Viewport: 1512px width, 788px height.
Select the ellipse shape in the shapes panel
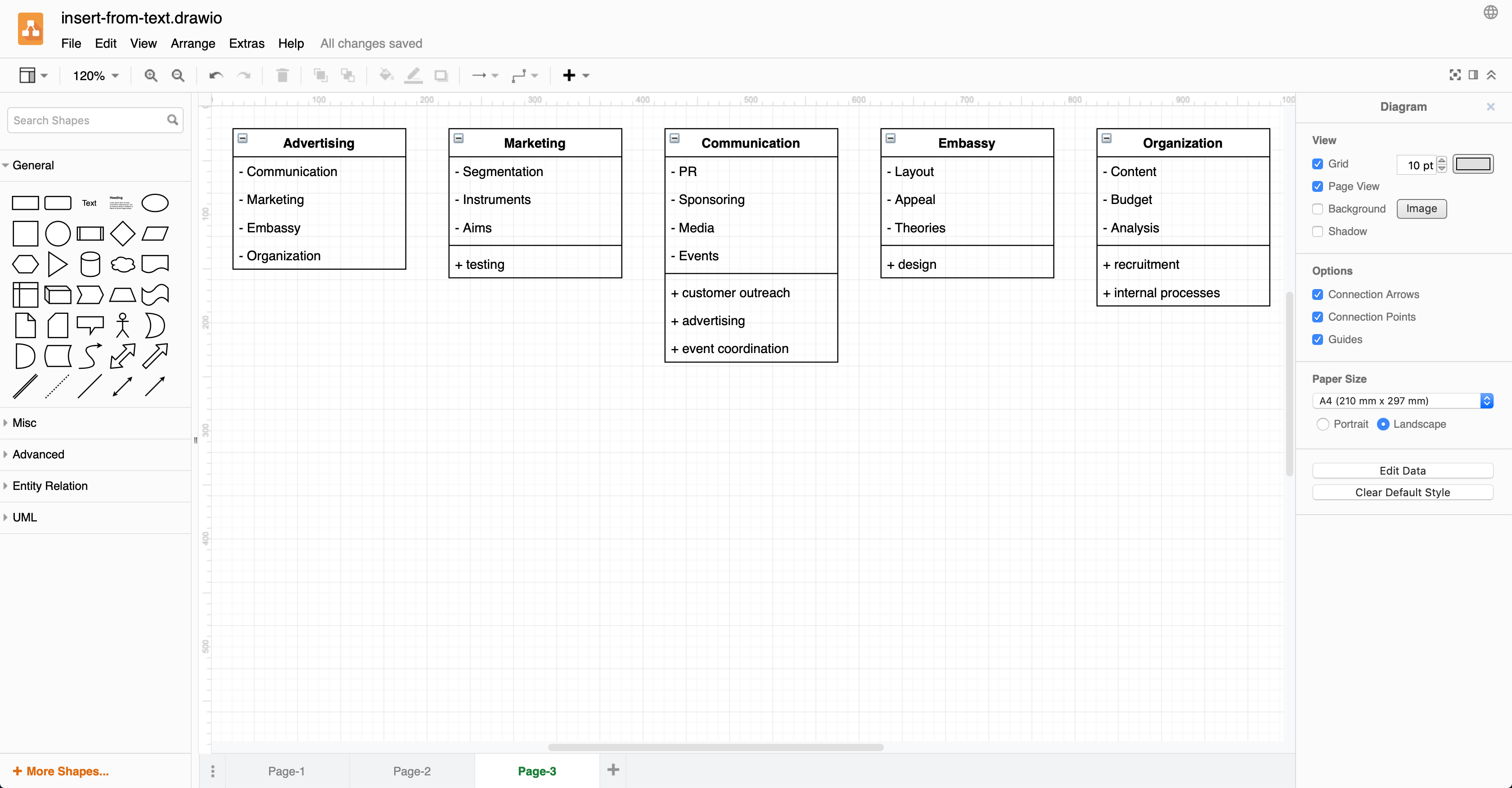click(154, 203)
